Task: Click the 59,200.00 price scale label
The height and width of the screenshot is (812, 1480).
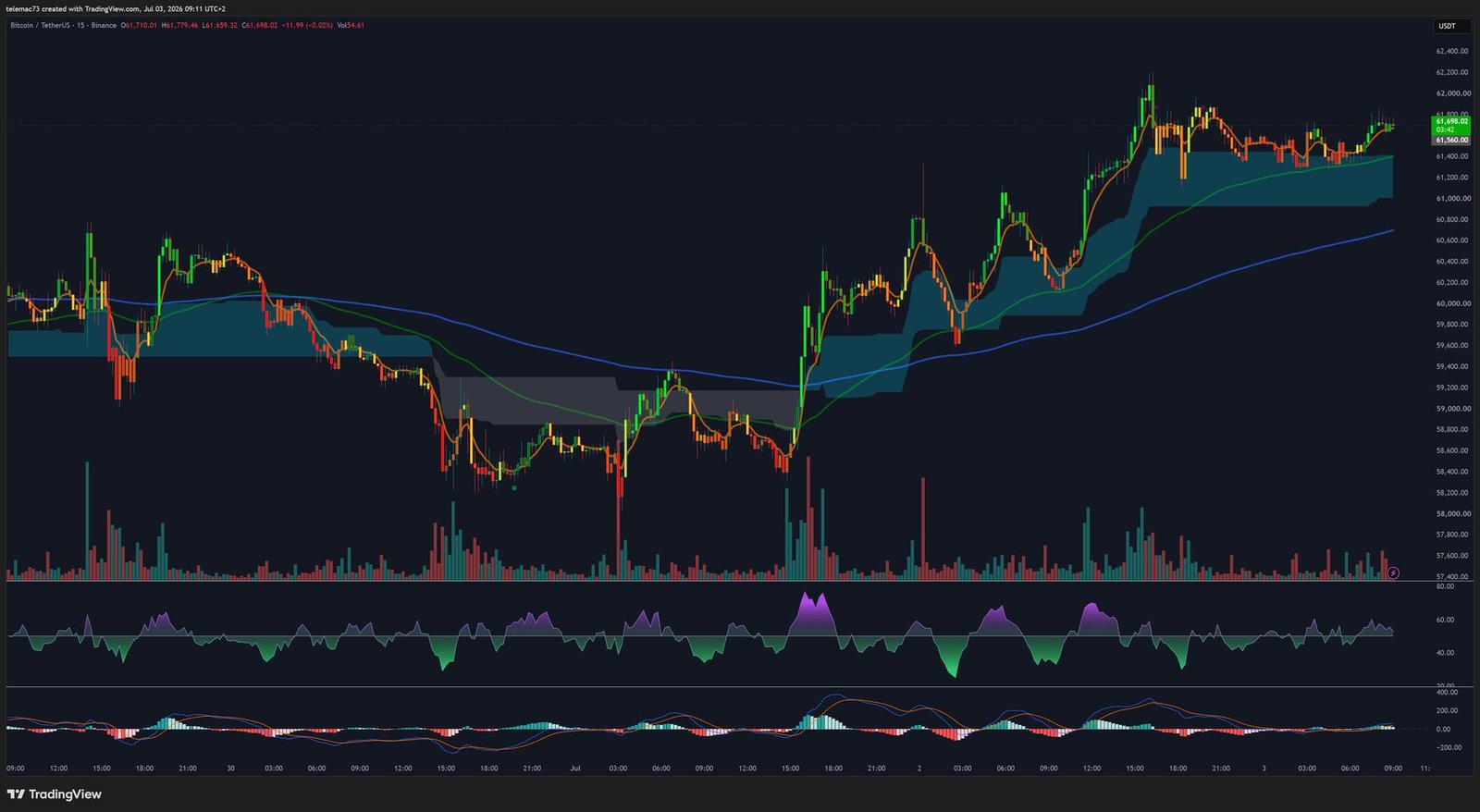Action: (x=1451, y=388)
